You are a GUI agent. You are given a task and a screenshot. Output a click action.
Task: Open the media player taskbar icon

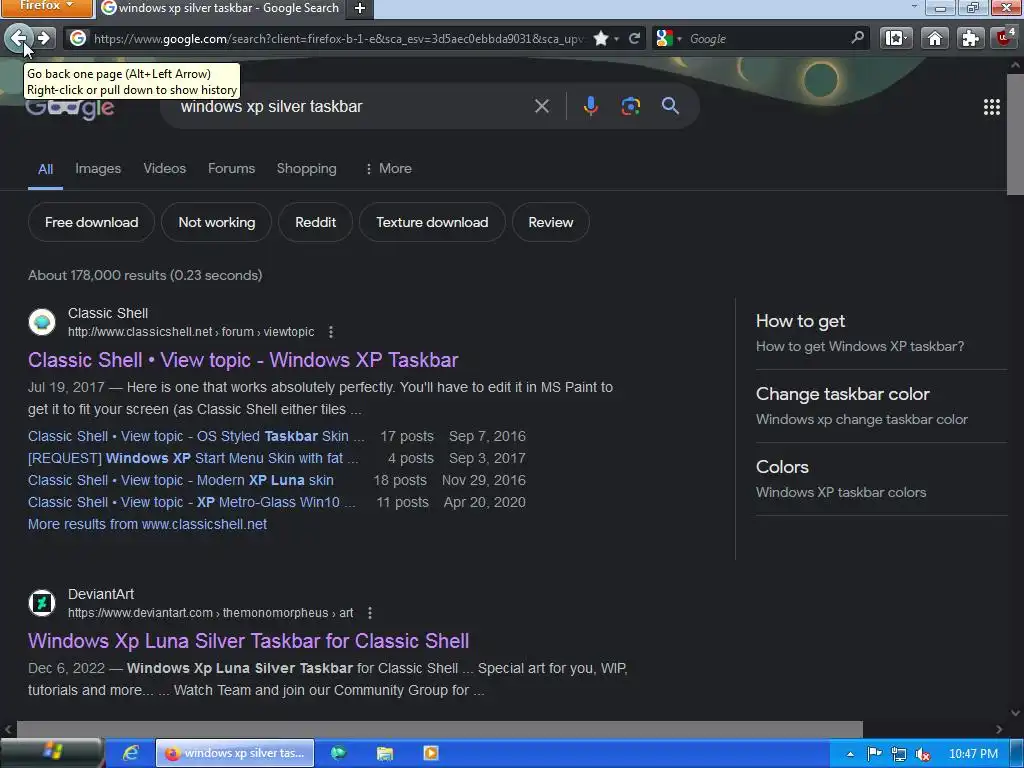click(x=430, y=753)
